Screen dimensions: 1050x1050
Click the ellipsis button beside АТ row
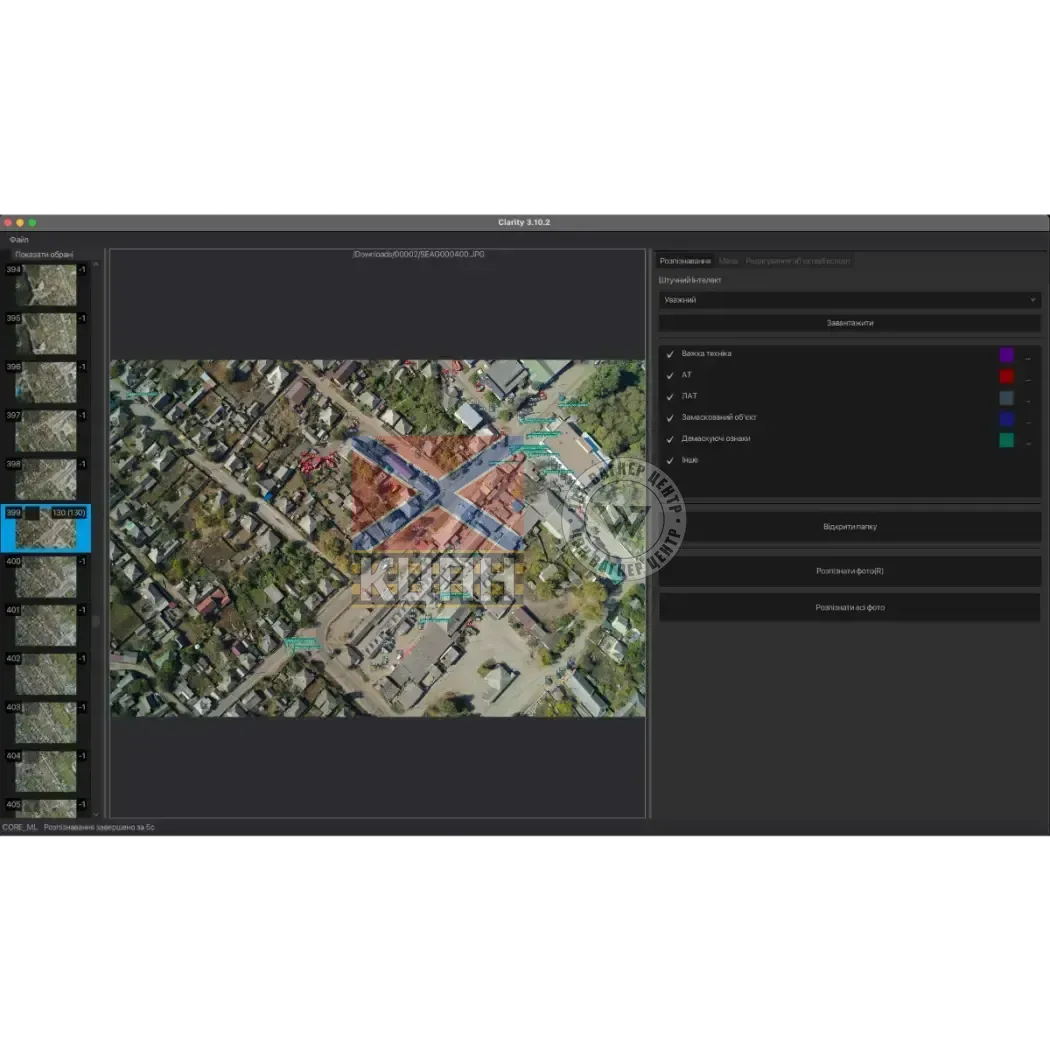[x=1028, y=378]
